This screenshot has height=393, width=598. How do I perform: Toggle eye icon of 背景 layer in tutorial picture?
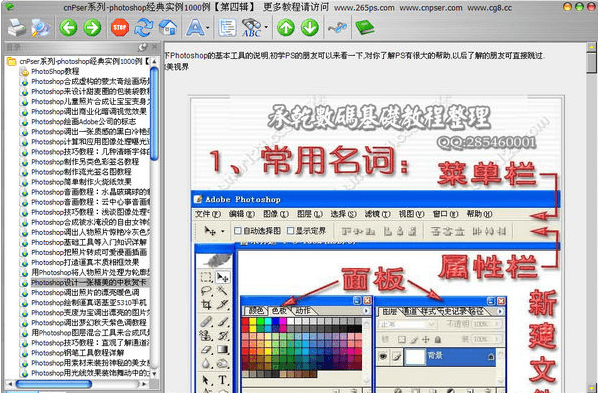383,357
